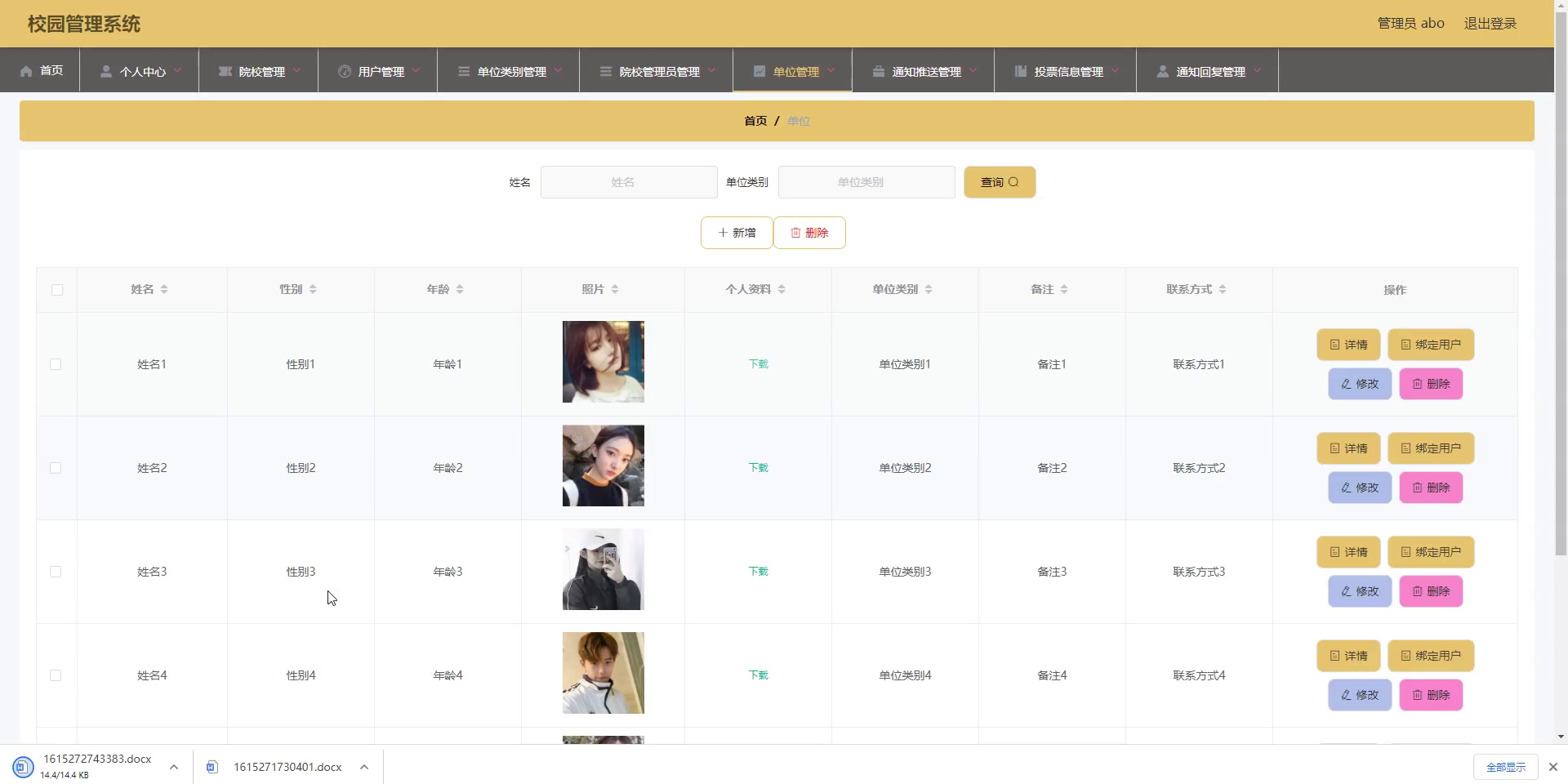
Task: Open the 首页 navigation tab
Action: click(x=41, y=71)
